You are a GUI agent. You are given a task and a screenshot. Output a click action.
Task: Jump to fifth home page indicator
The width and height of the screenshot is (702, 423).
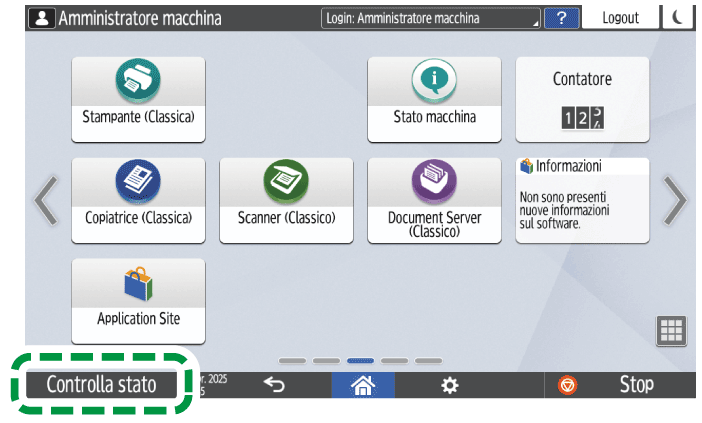point(428,360)
